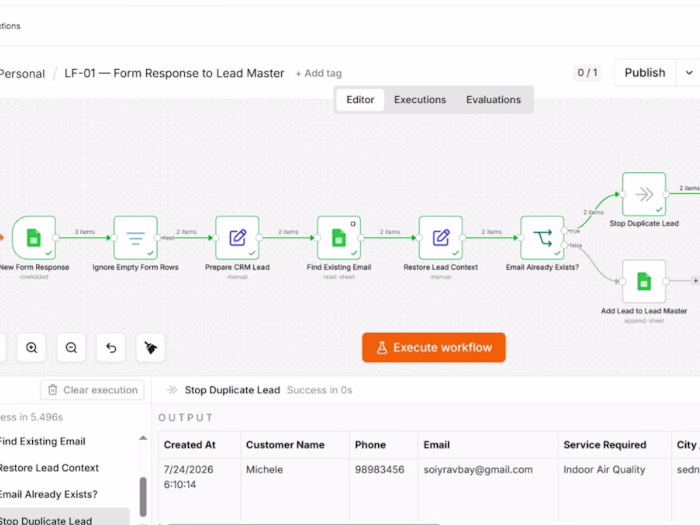The image size is (700, 525).
Task: Open the Personal project breadcrumb
Action: click(22, 74)
